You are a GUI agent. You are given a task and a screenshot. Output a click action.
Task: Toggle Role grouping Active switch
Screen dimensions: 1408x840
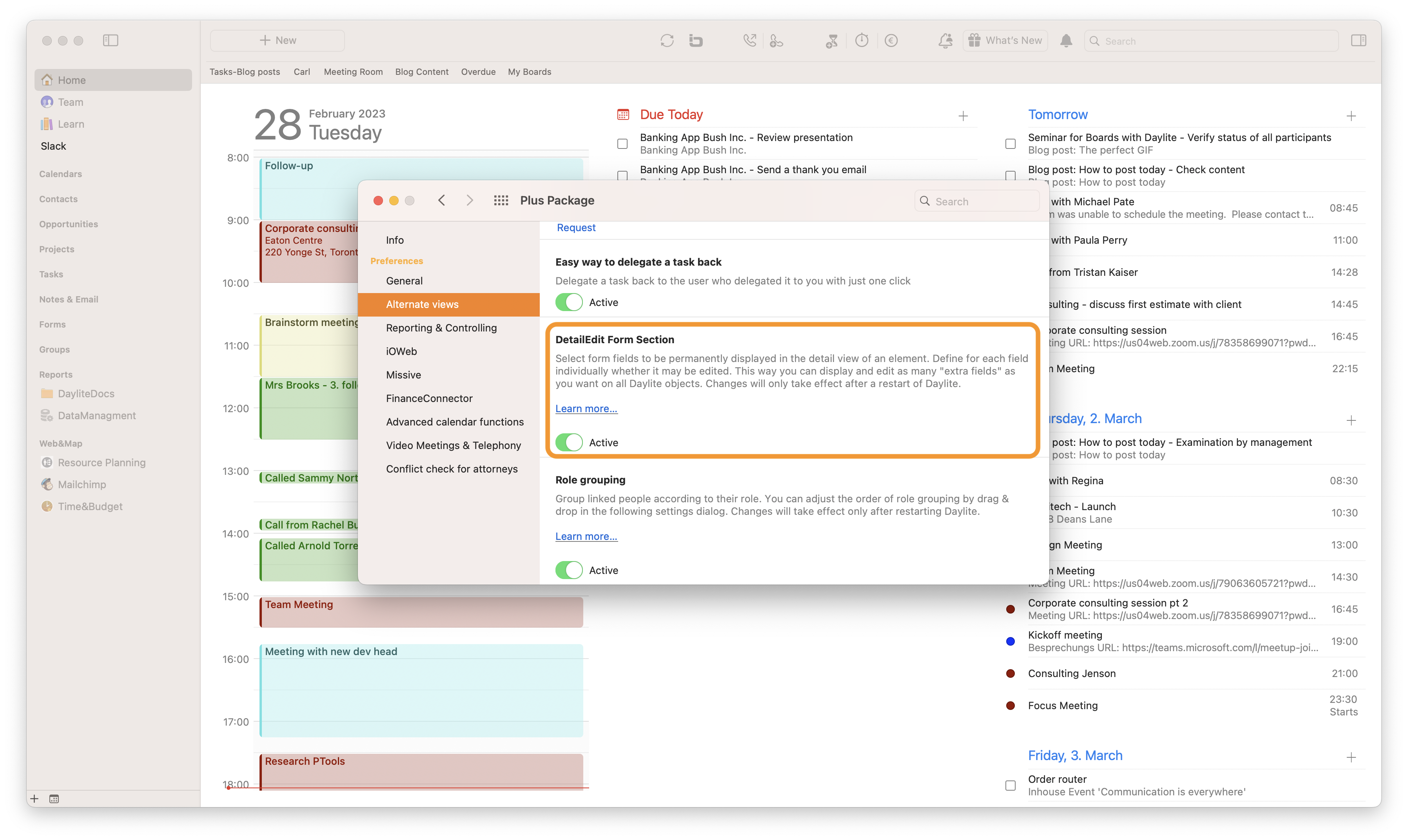pos(569,570)
